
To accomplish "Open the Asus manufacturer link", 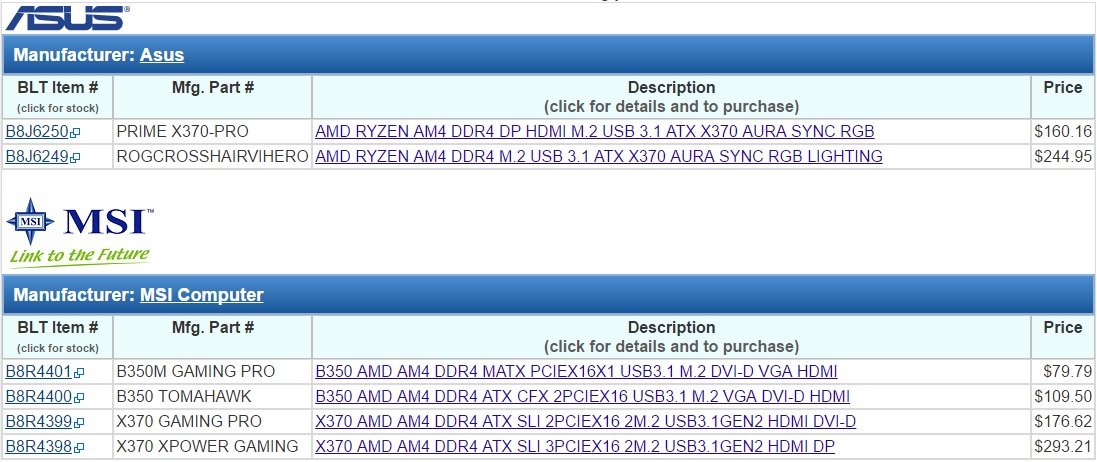I will pyautogui.click(x=162, y=55).
